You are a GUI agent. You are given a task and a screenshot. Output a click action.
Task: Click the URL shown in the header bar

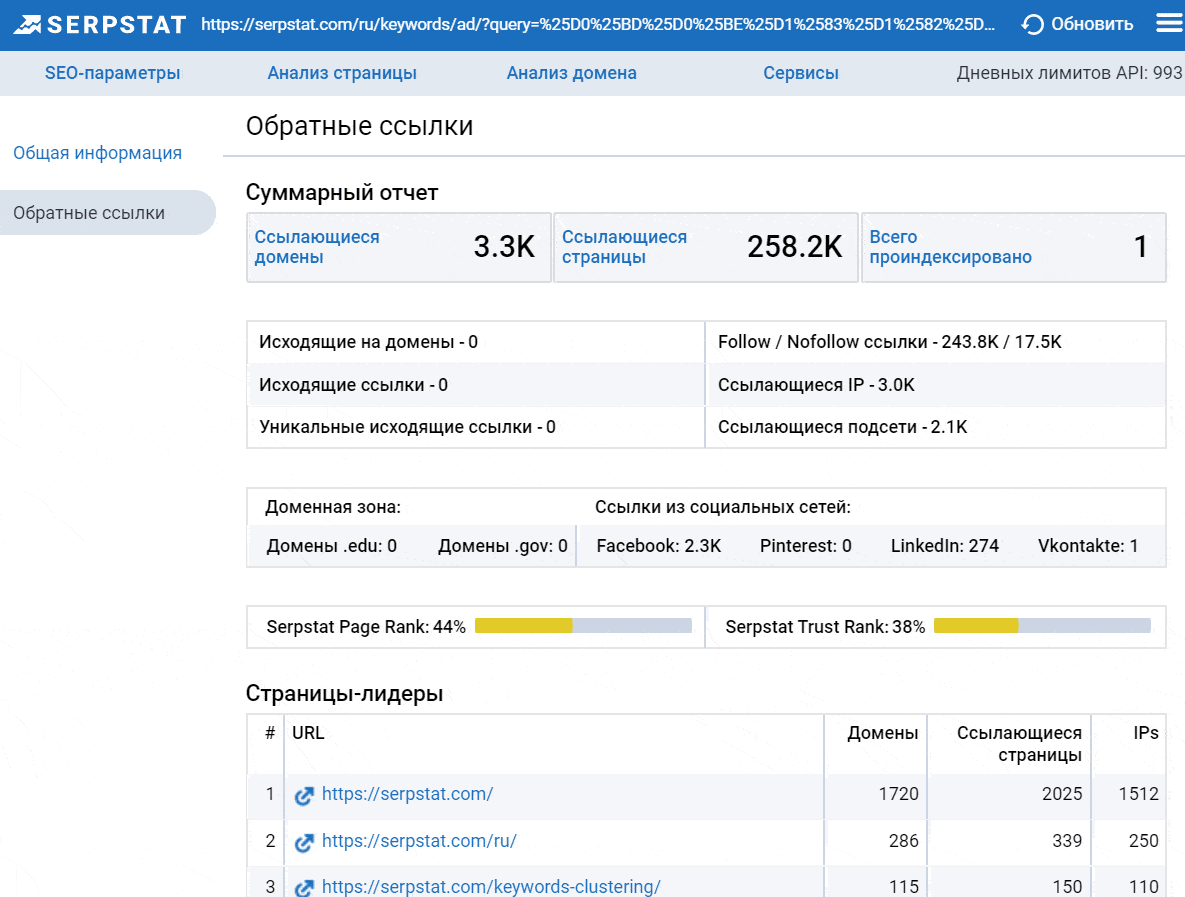(598, 25)
